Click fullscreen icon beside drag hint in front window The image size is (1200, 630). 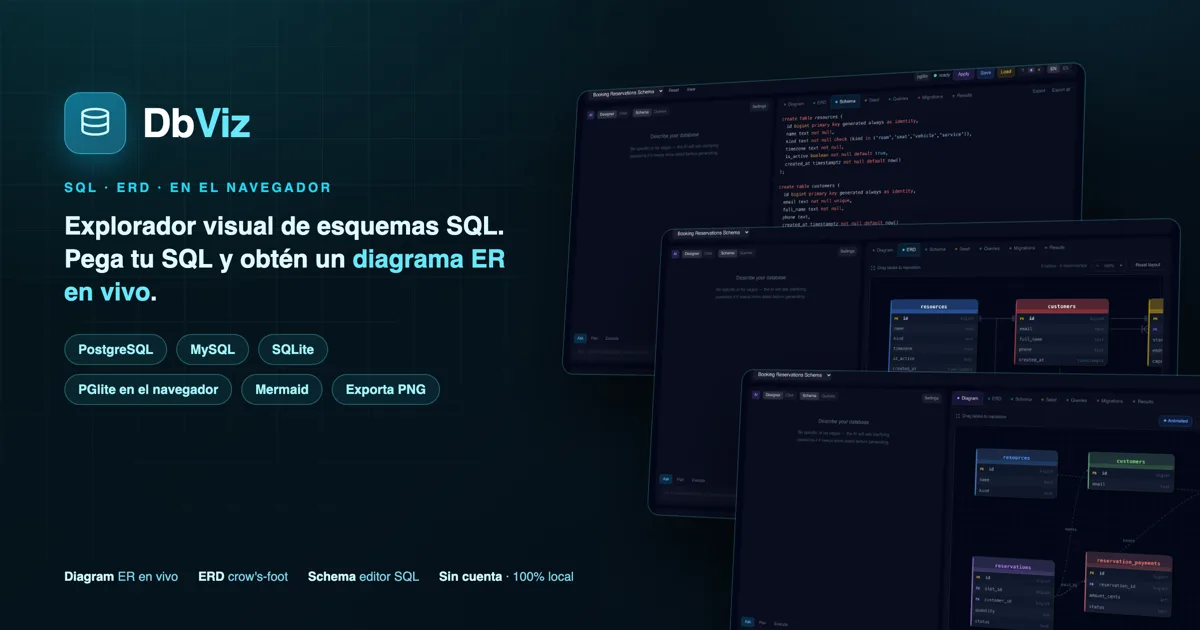click(x=958, y=416)
